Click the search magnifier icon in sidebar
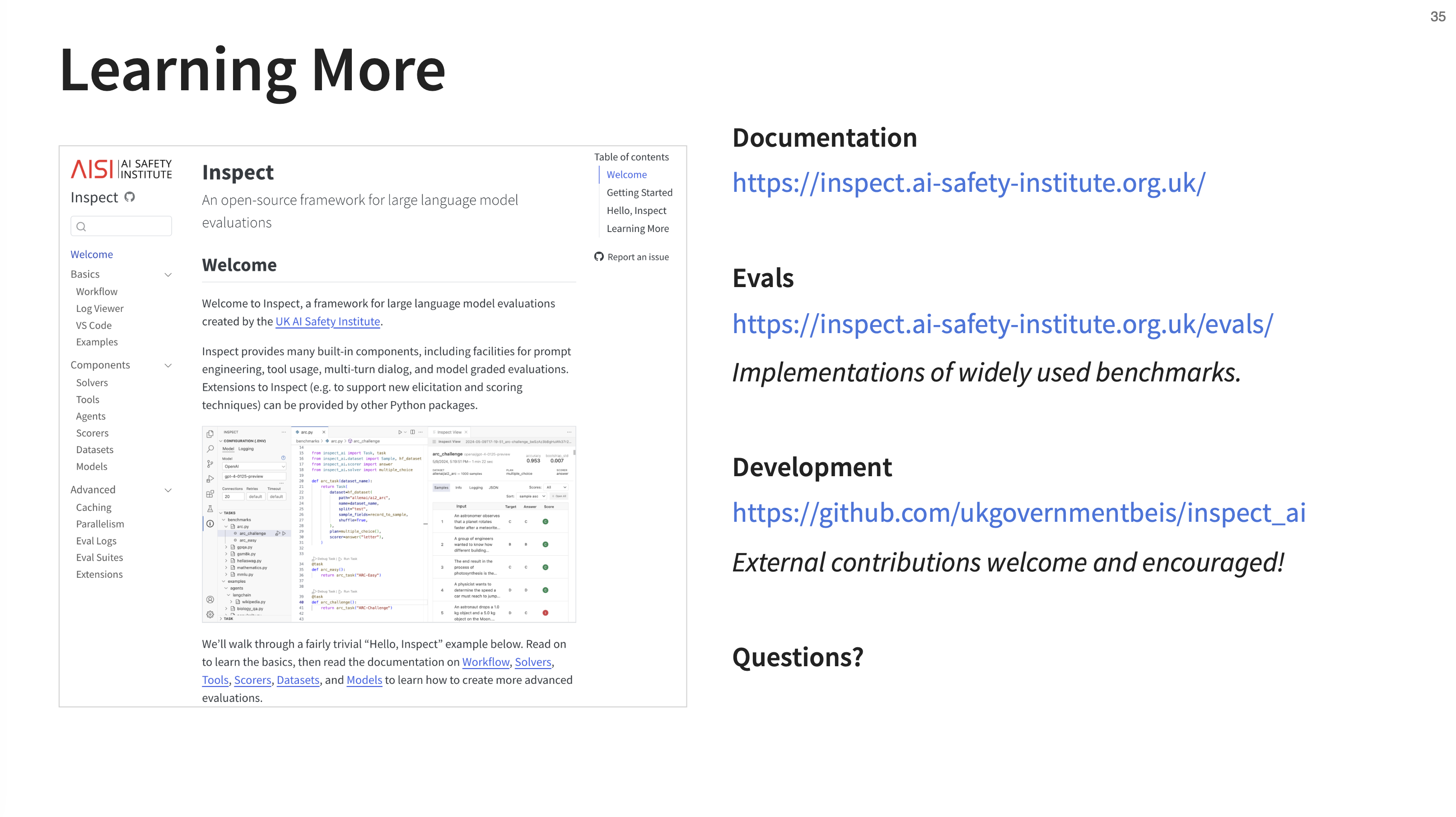The width and height of the screenshot is (1456, 817). 81,227
